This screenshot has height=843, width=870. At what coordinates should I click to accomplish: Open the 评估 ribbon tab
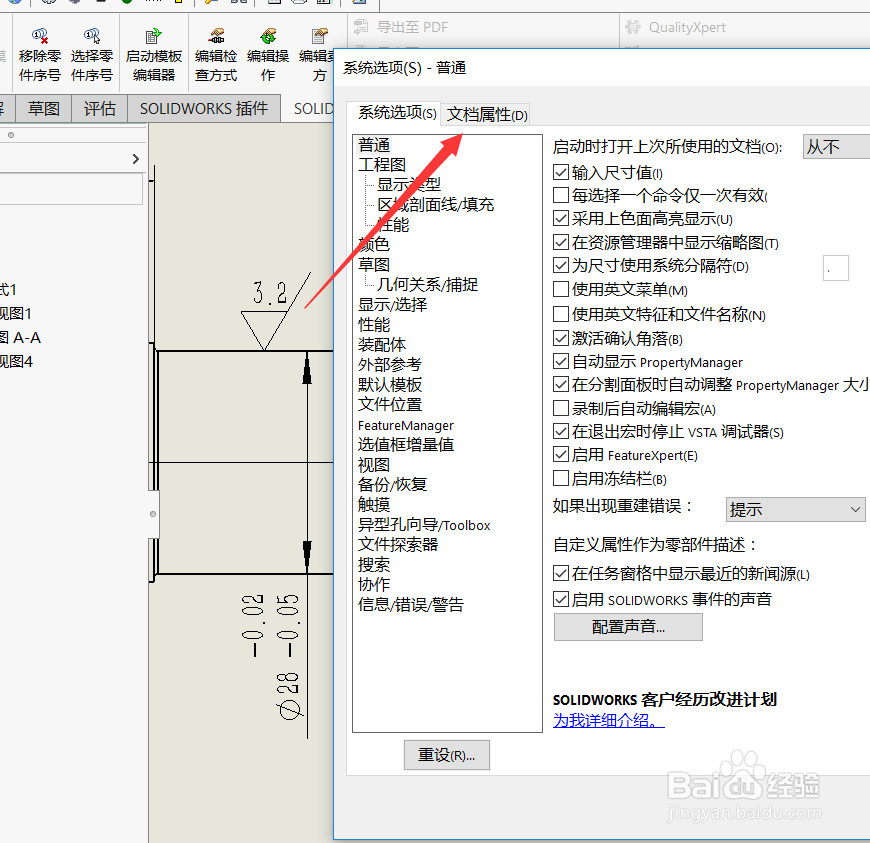coord(100,108)
